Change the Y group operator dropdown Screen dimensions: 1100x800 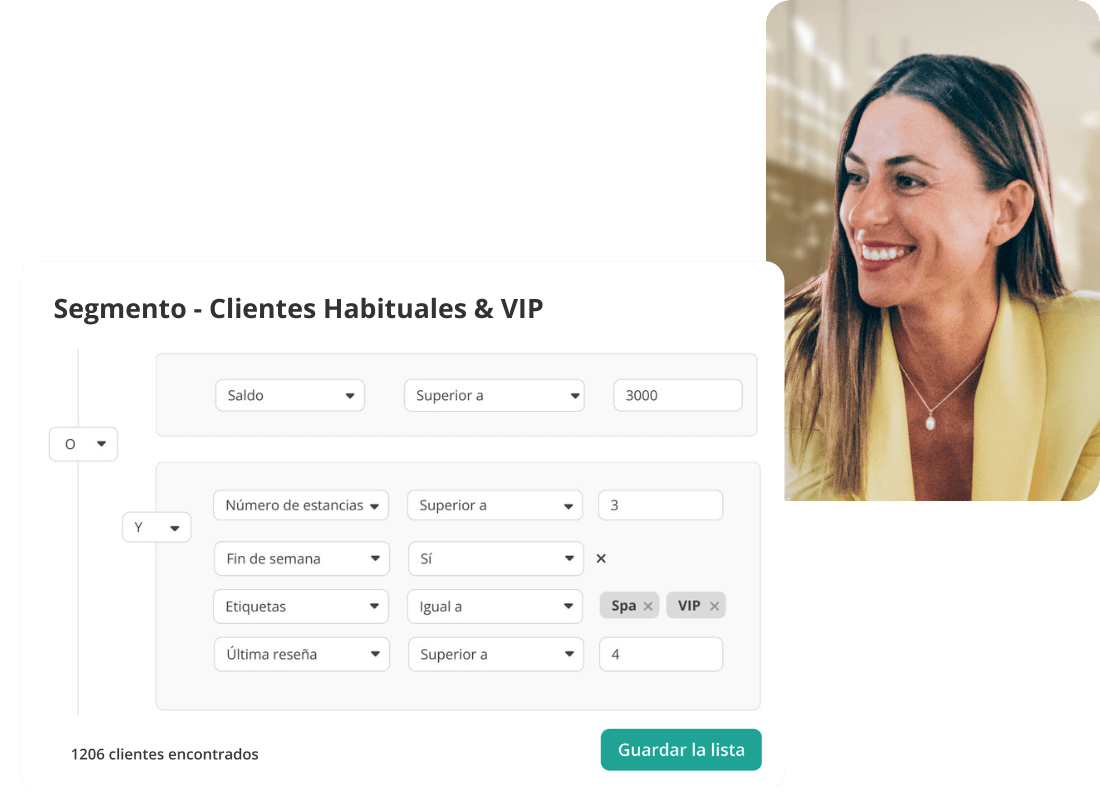(156, 527)
